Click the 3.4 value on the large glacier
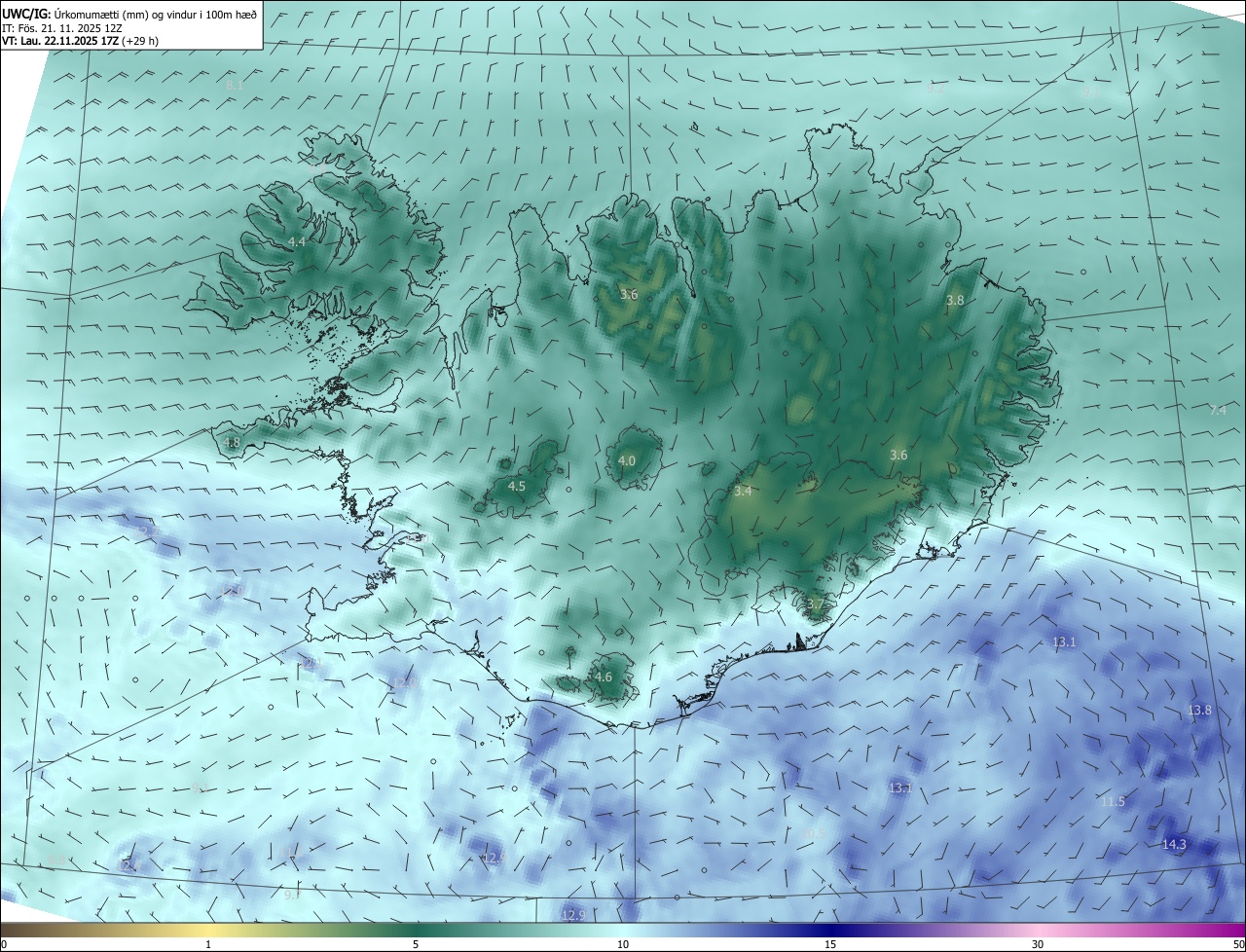This screenshot has height=952, width=1246. click(743, 492)
